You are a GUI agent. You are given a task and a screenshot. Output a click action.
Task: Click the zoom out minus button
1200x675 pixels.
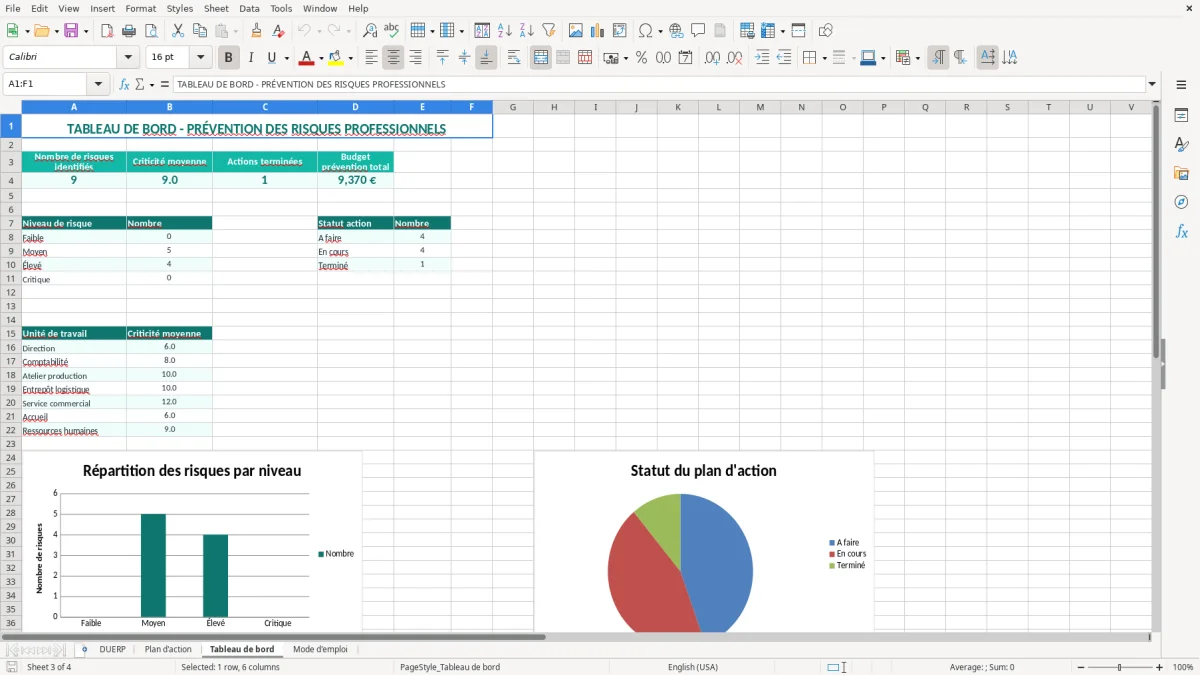pyautogui.click(x=1079, y=667)
